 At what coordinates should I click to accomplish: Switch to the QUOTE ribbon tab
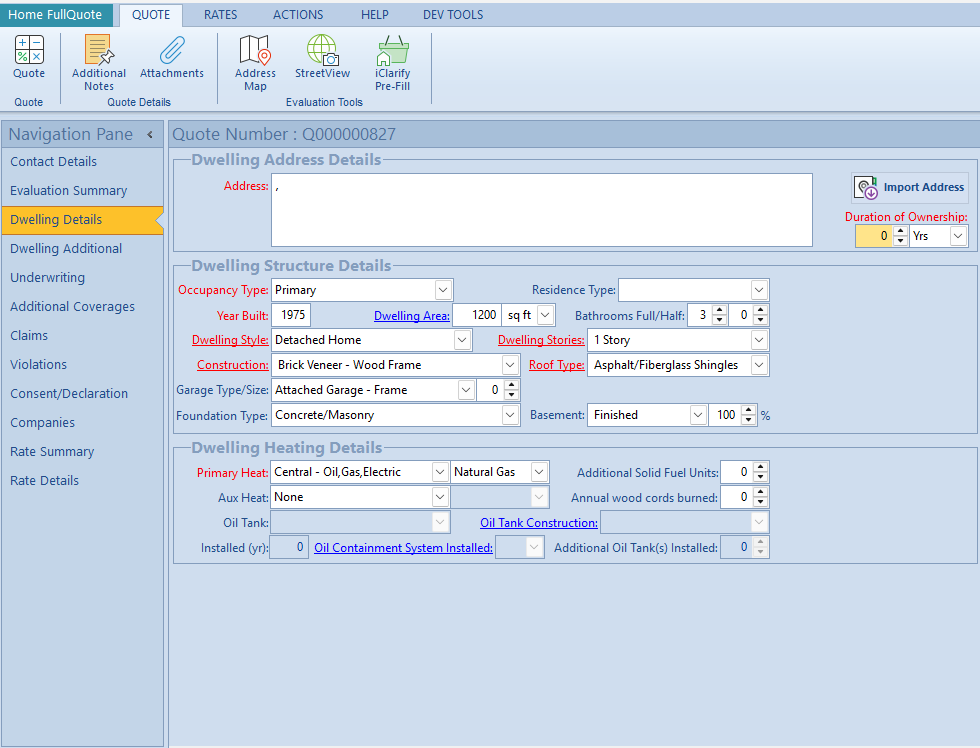[x=151, y=15]
